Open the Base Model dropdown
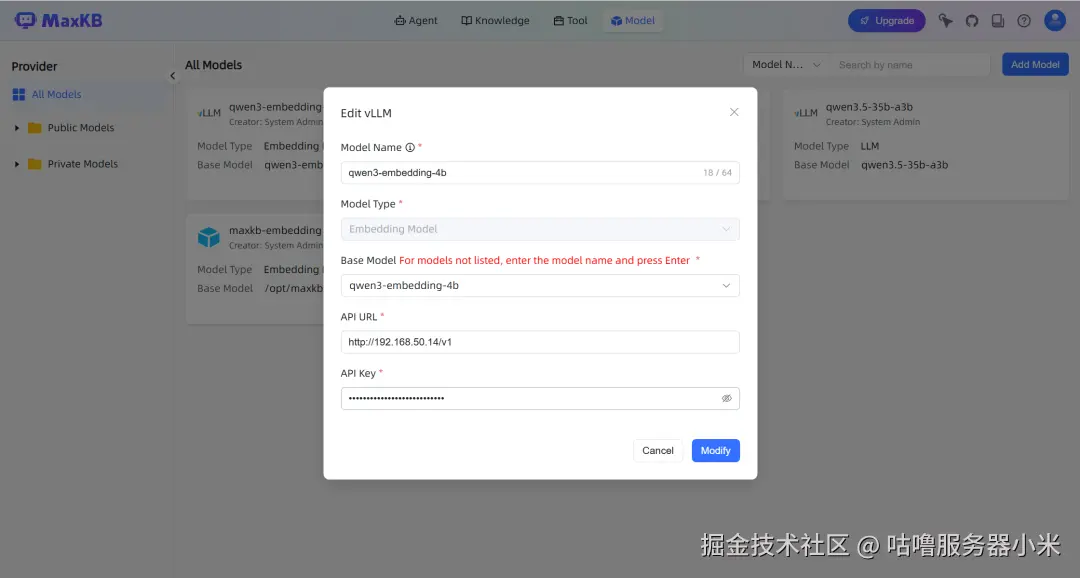 (x=540, y=286)
